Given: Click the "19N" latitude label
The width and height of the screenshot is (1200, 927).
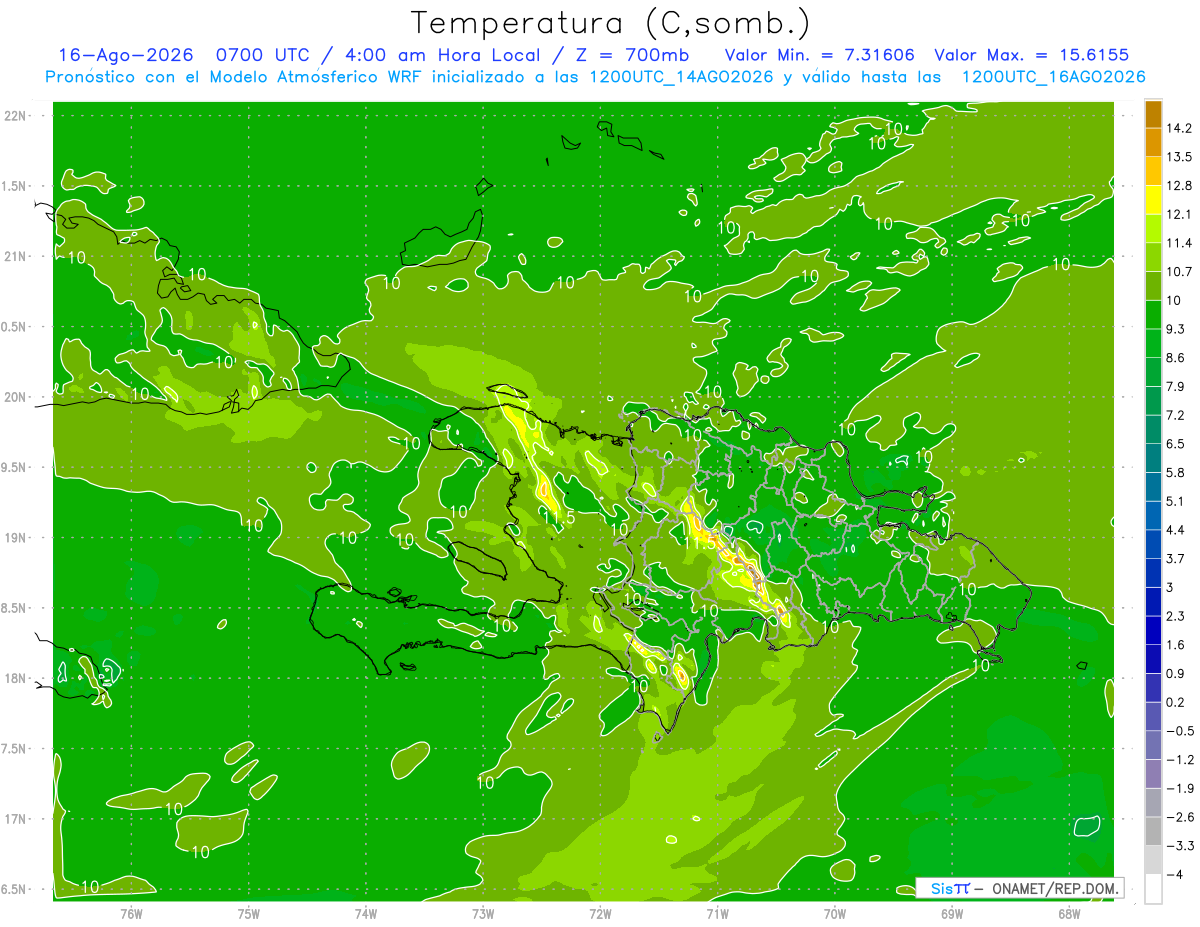Looking at the screenshot, I should (x=16, y=537).
